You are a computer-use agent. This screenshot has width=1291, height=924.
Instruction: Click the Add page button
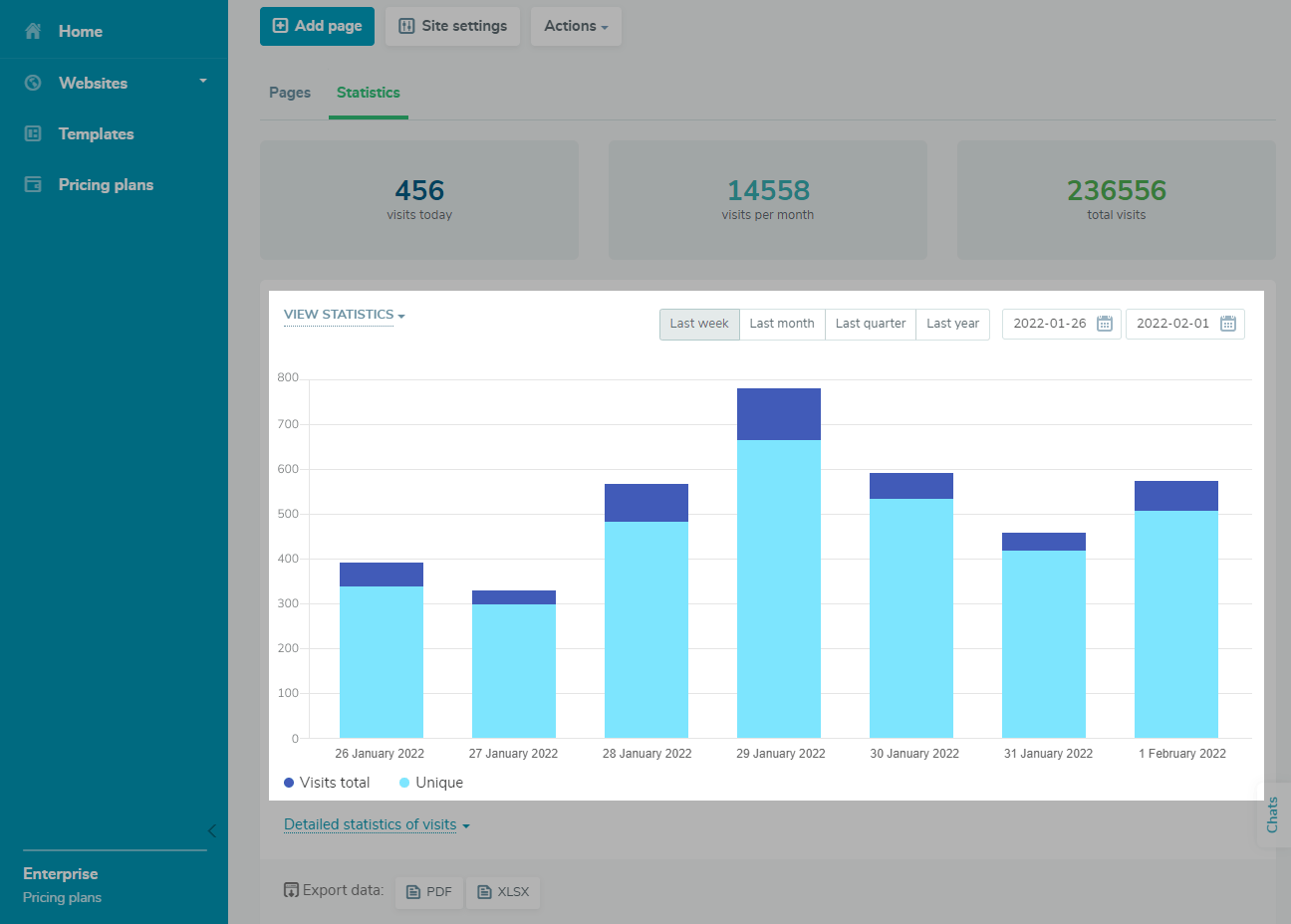(x=317, y=26)
